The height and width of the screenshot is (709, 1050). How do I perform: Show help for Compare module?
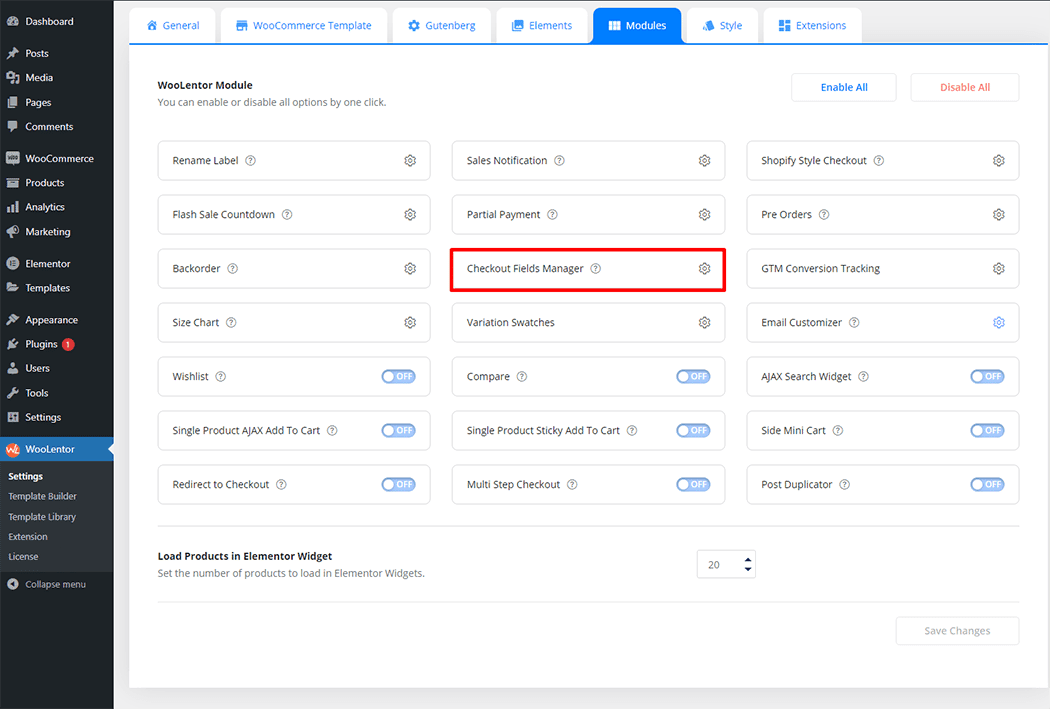point(522,376)
